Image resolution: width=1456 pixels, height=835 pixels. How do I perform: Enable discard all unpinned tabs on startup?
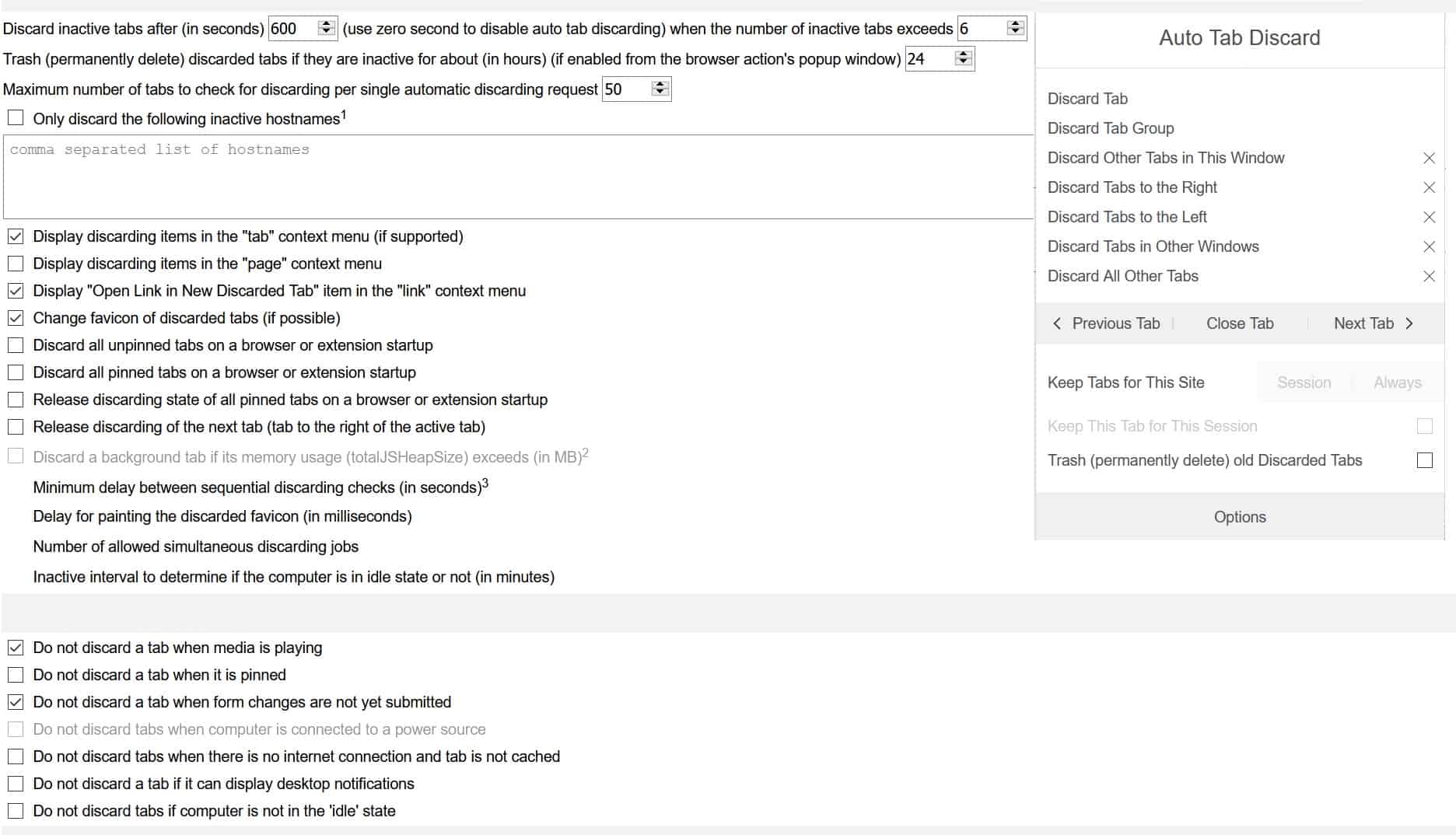pyautogui.click(x=16, y=345)
